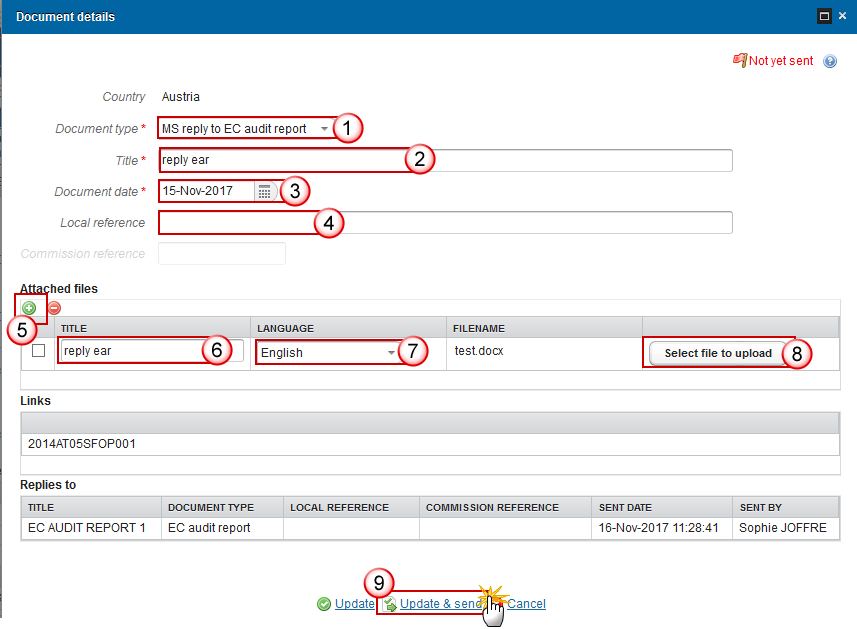The height and width of the screenshot is (629, 857).
Task: Select the EC AUDIT REPORT 1 row
Action: (x=88, y=527)
